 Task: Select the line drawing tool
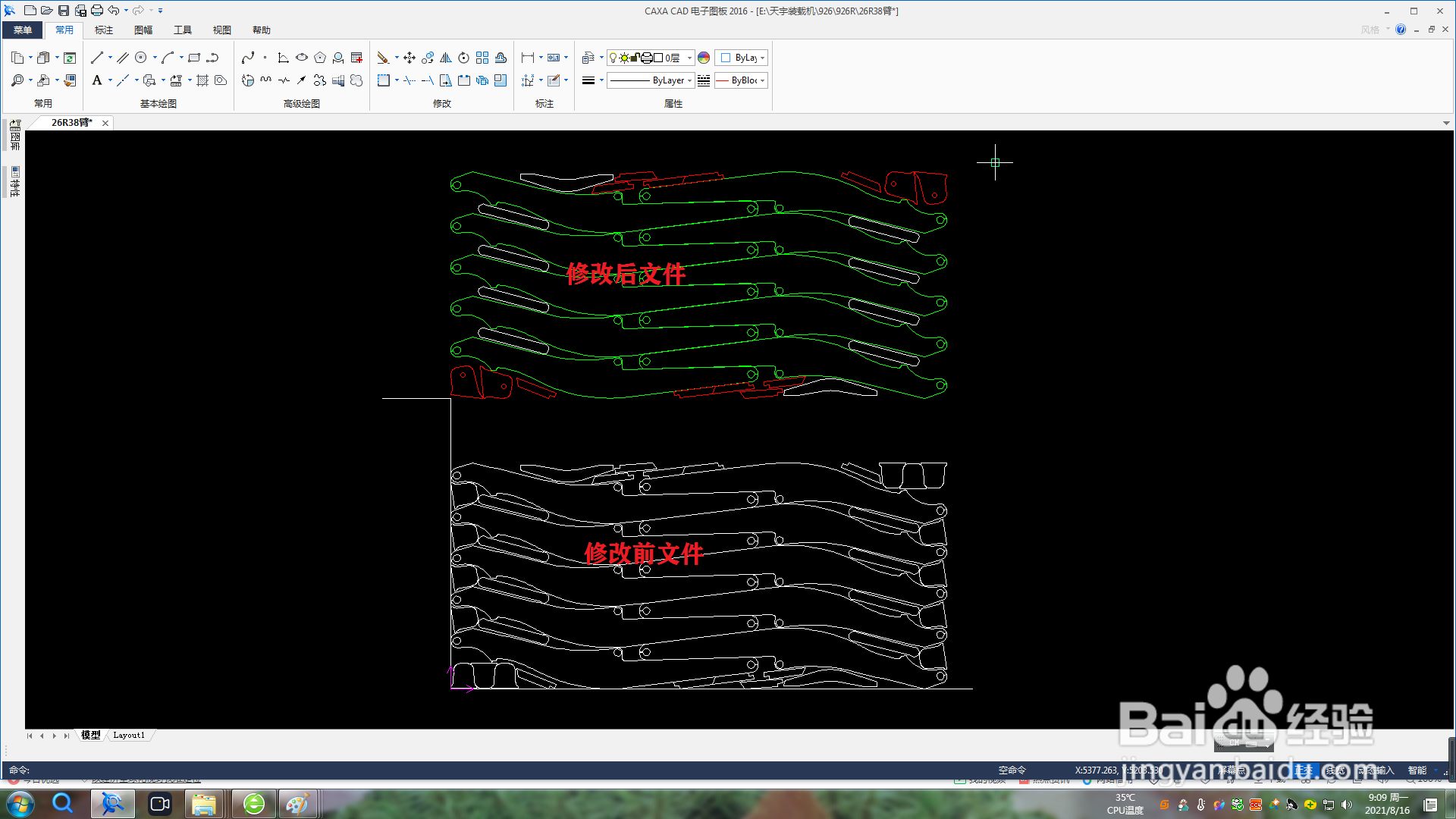point(96,58)
